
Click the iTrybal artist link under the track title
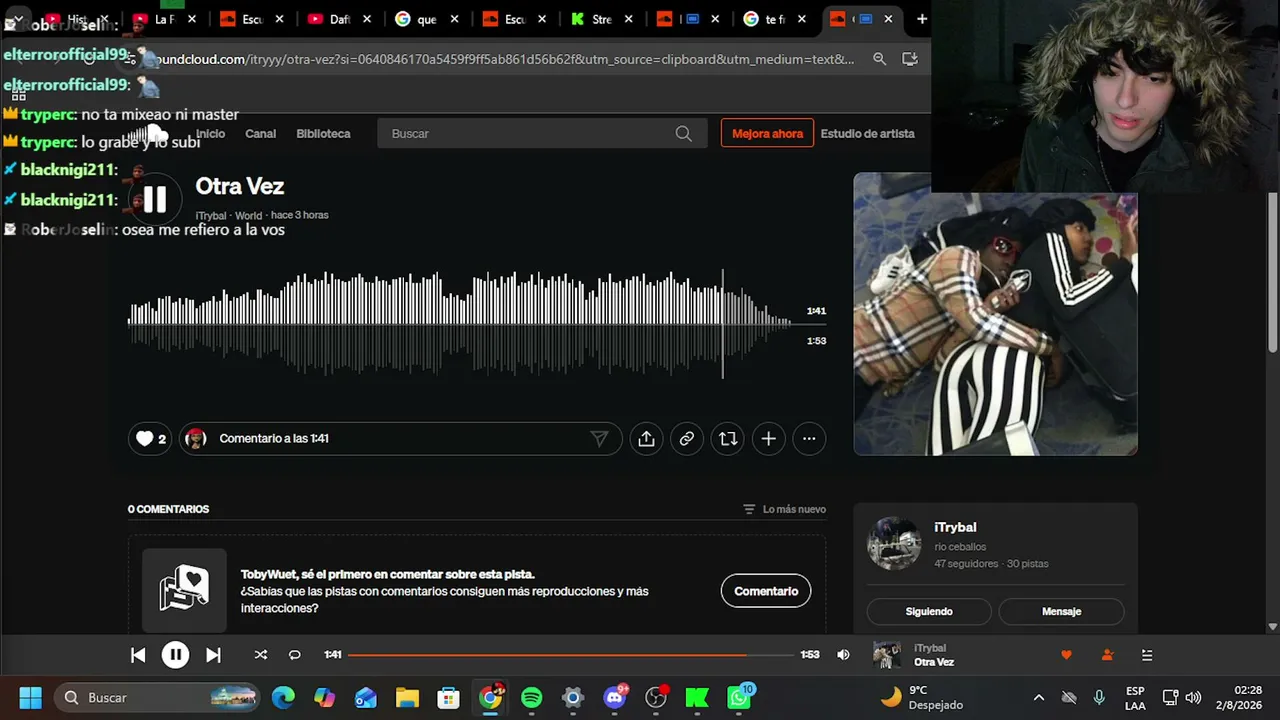[211, 215]
